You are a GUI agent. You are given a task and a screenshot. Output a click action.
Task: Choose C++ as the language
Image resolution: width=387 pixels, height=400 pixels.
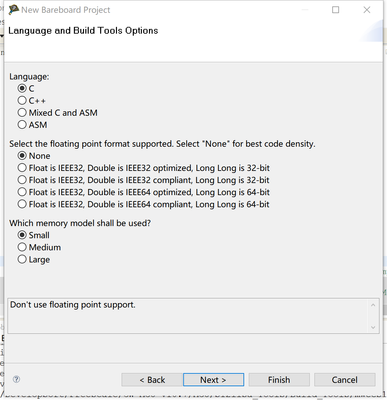(x=22, y=100)
